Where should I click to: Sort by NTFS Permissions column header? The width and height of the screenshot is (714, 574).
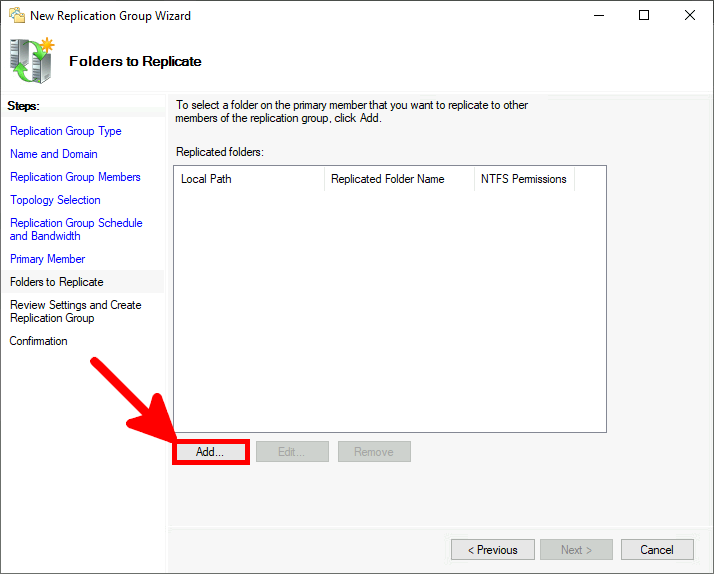pos(524,179)
